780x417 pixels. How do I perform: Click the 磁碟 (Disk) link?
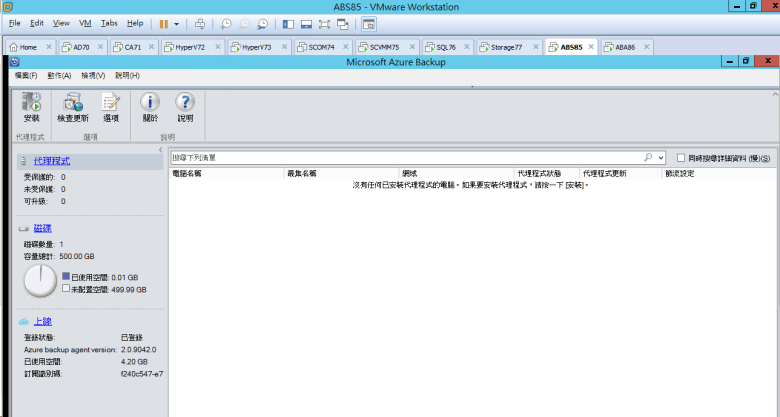(42, 228)
